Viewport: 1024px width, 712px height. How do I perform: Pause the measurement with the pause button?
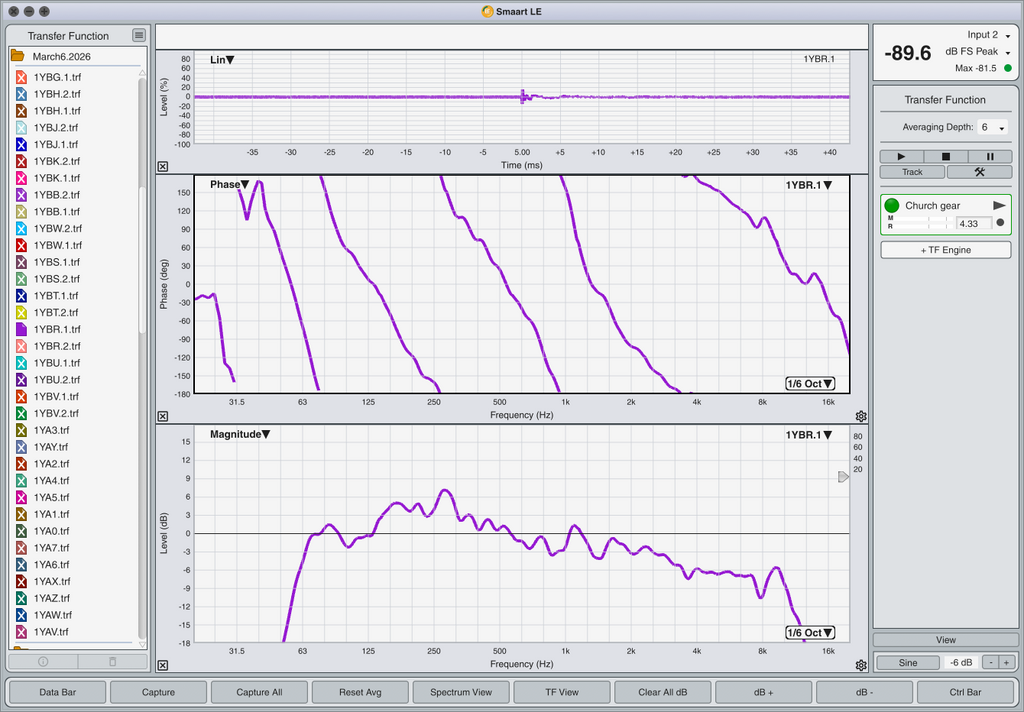990,156
